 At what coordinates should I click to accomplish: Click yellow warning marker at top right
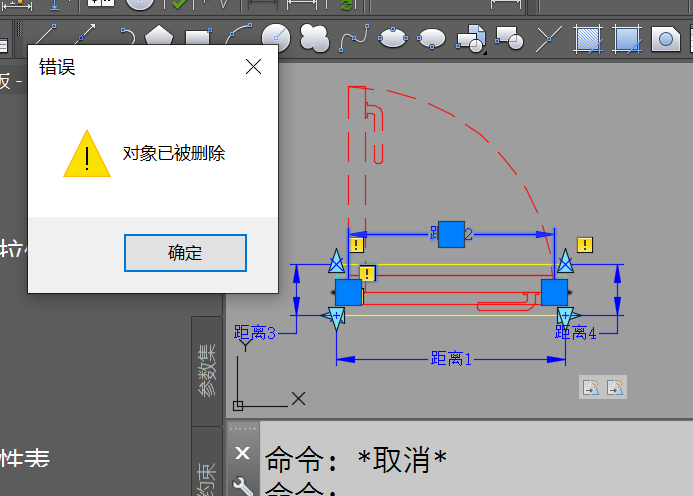click(x=585, y=244)
